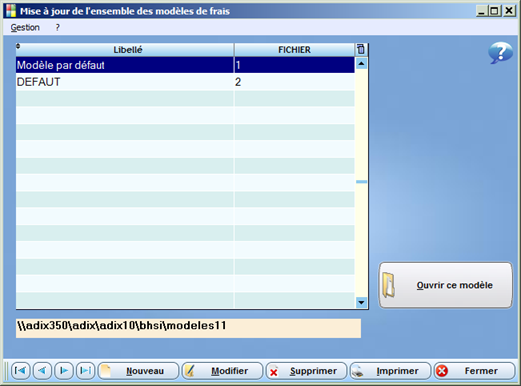This screenshot has width=521, height=386.
Task: Click the FICHIER value 1 cell
Action: [294, 65]
